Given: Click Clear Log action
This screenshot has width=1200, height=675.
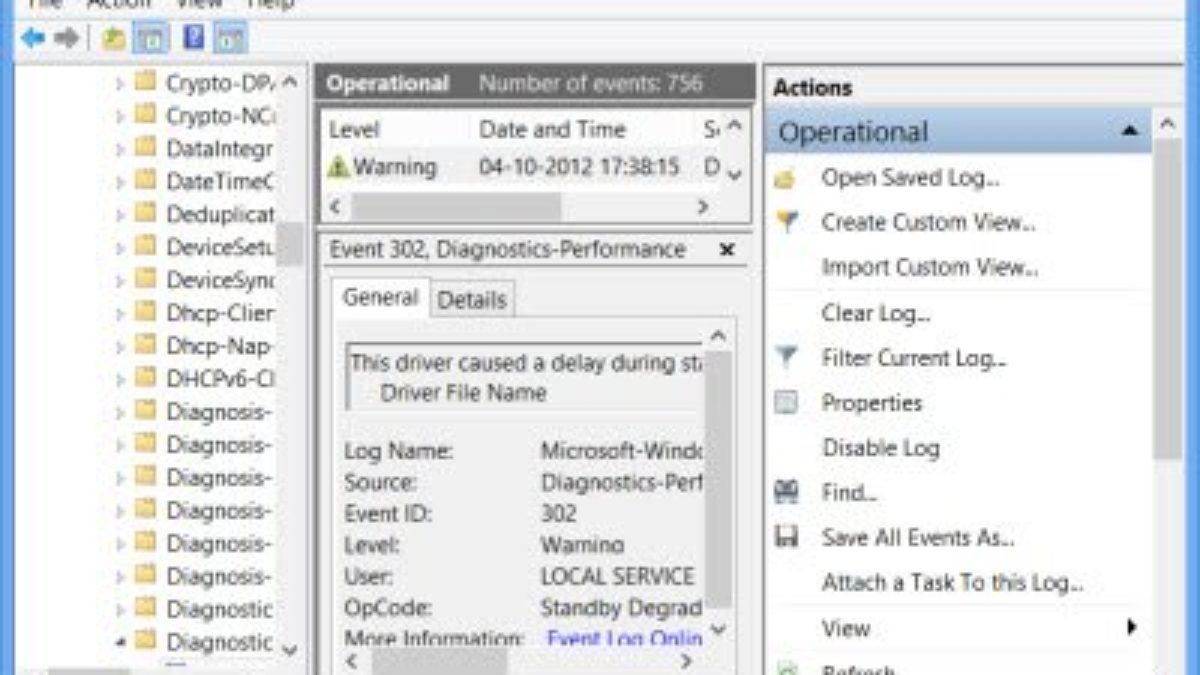Looking at the screenshot, I should 876,313.
